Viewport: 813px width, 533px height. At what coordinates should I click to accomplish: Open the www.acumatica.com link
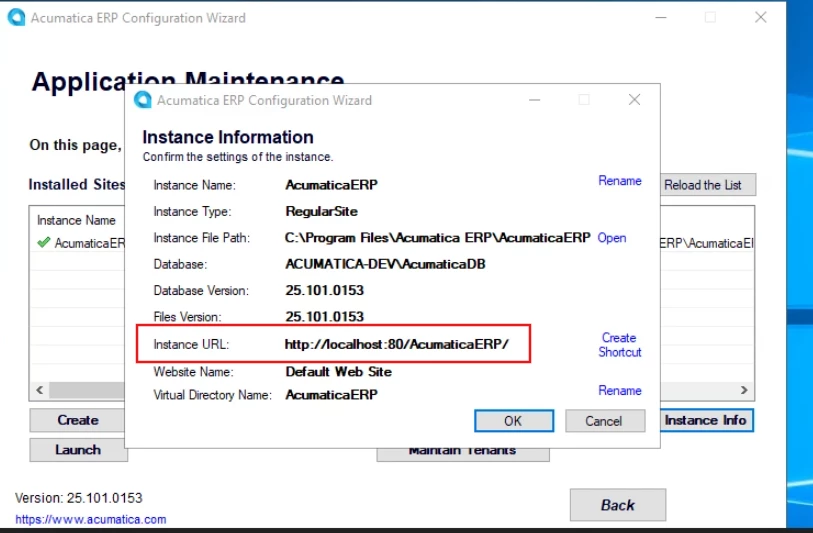click(91, 520)
